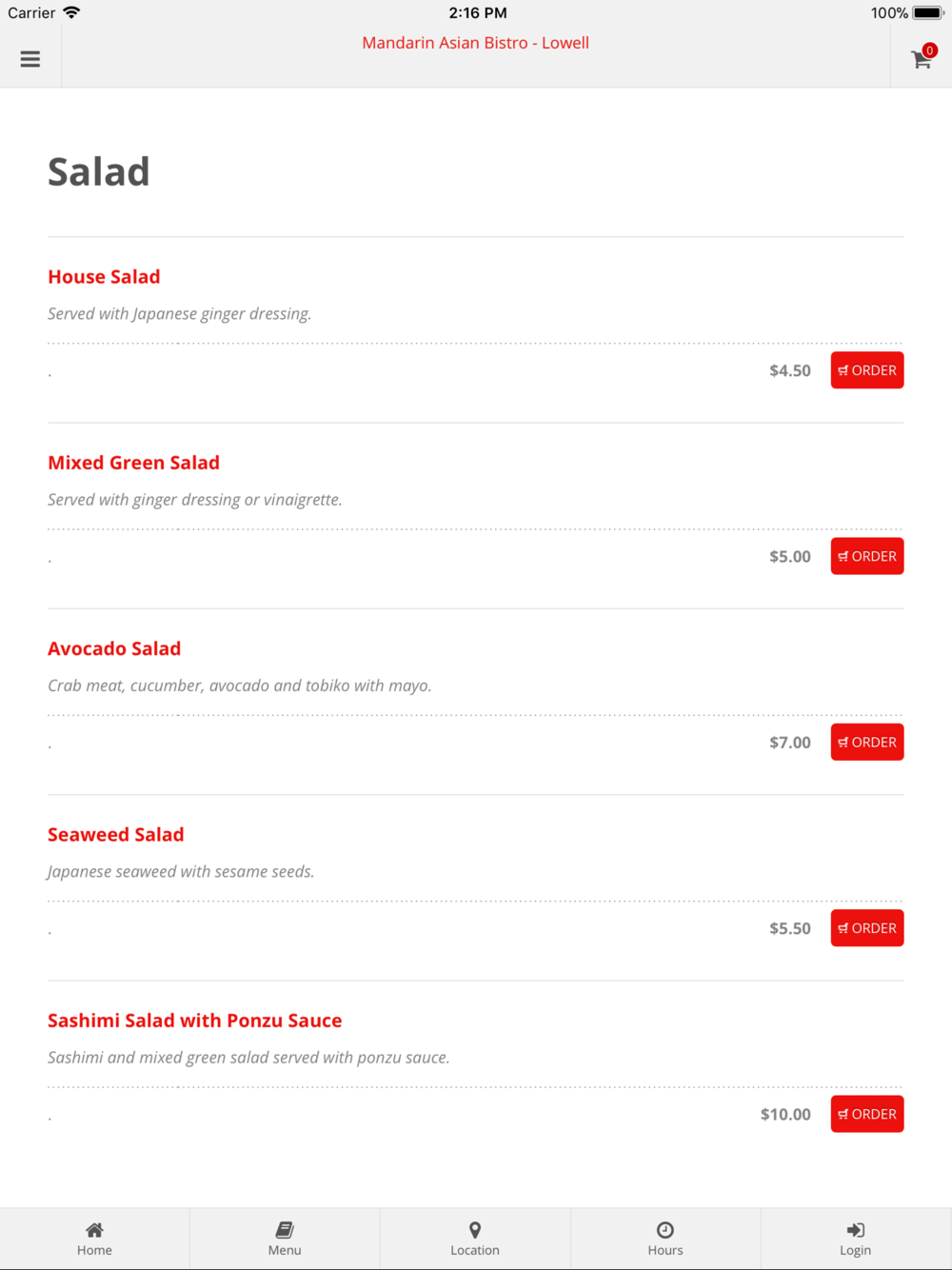Viewport: 952px width, 1270px height.
Task: Select the House Salad title
Action: (x=104, y=277)
